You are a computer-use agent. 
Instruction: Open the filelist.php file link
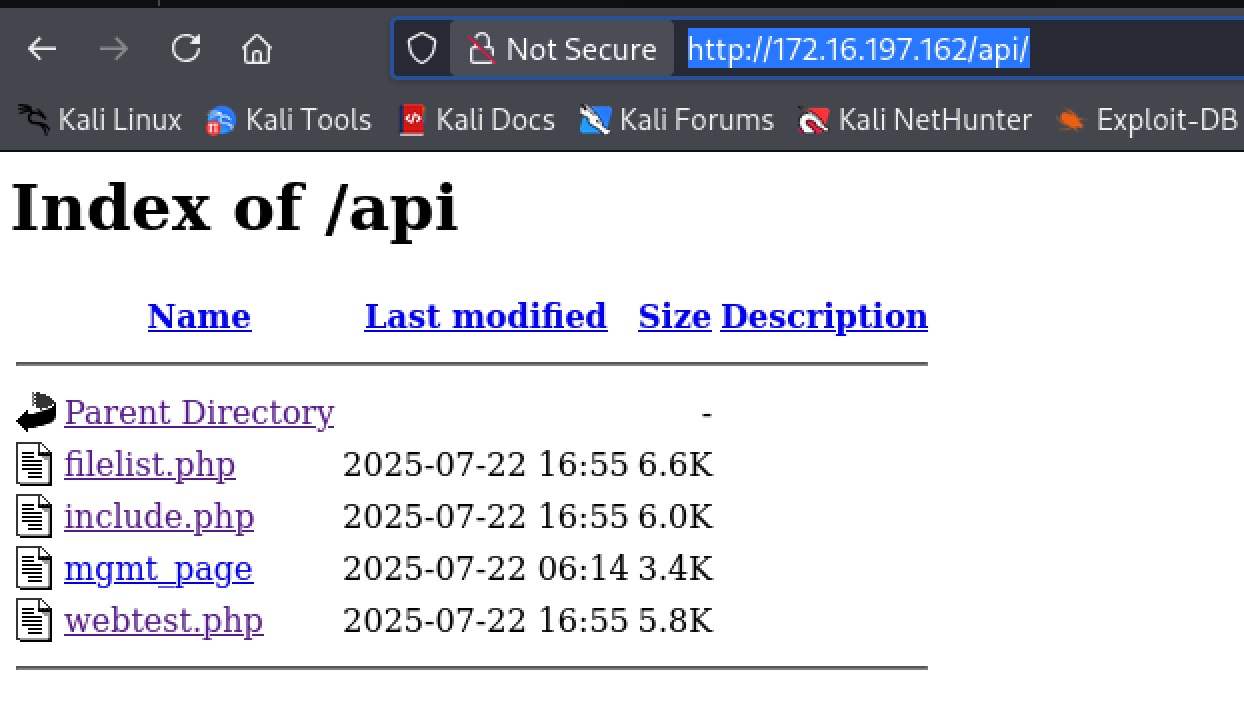tap(149, 464)
